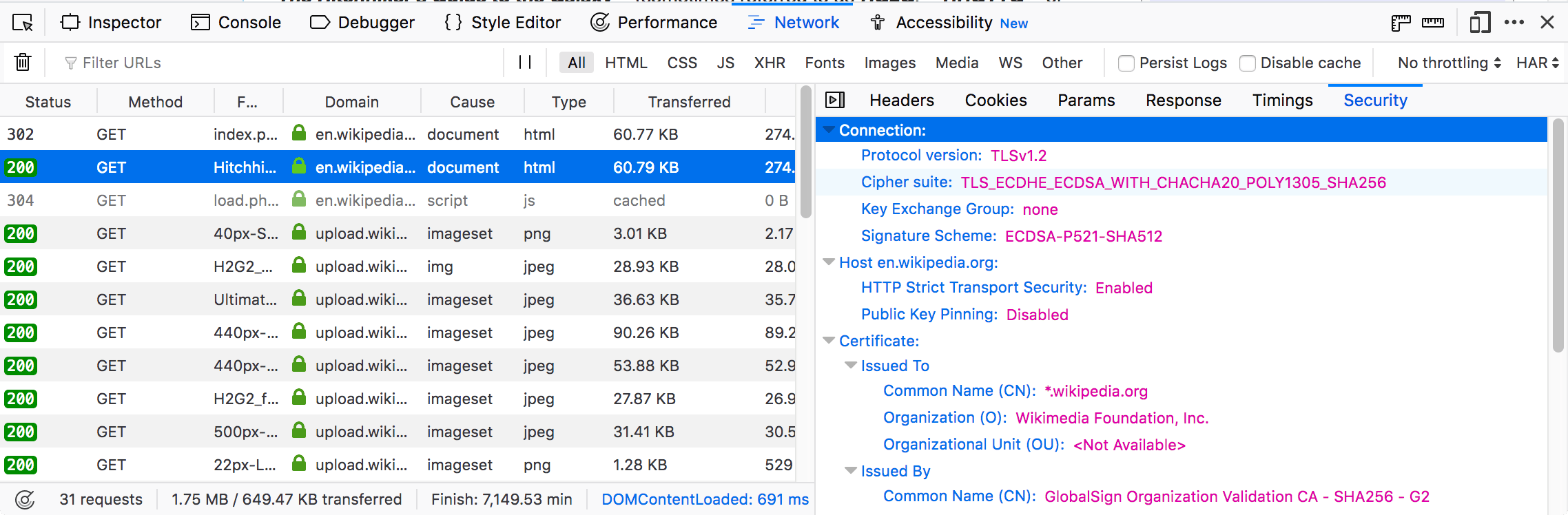1568x515 pixels.
Task: Check the Disable cache option
Action: (x=1248, y=63)
